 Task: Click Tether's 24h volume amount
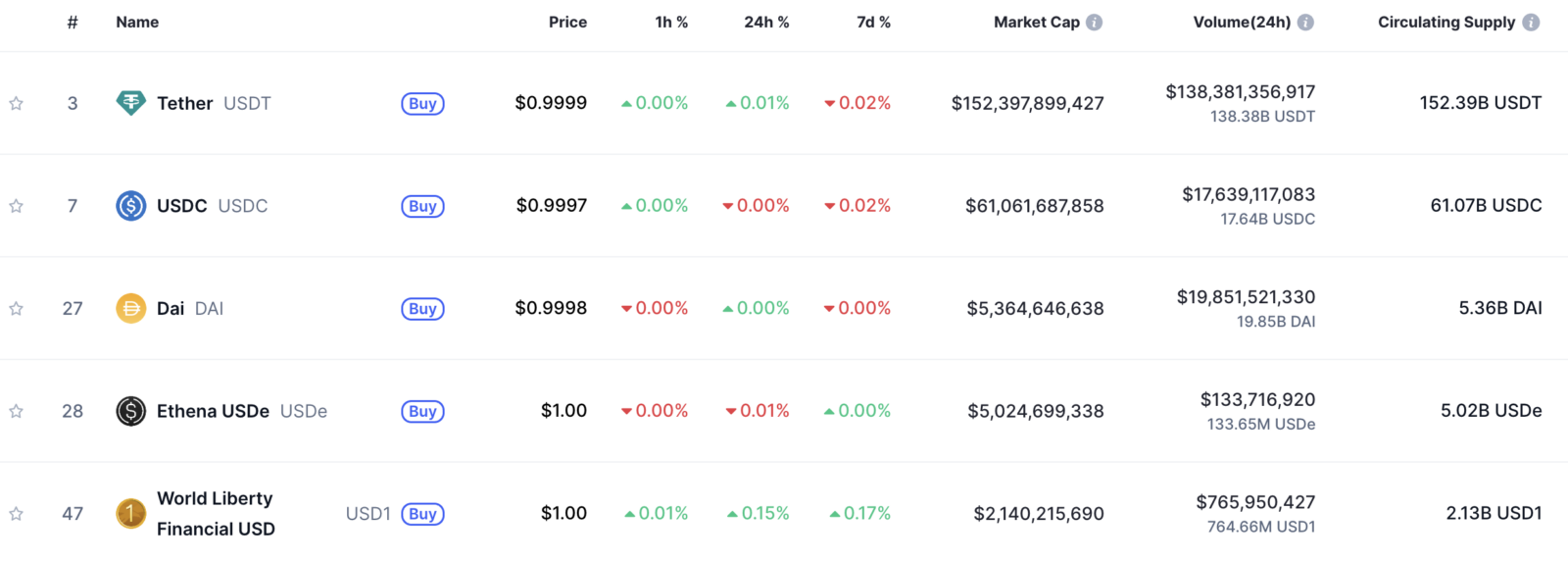pyautogui.click(x=1240, y=92)
